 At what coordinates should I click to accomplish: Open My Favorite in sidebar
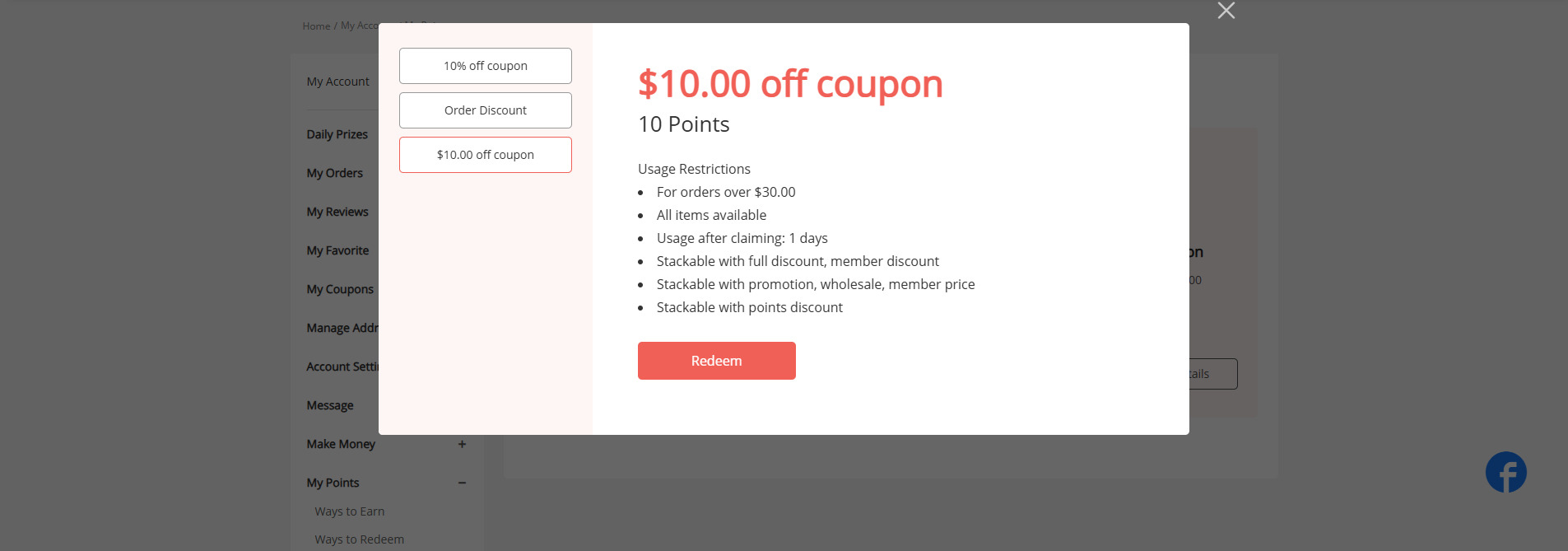(337, 250)
